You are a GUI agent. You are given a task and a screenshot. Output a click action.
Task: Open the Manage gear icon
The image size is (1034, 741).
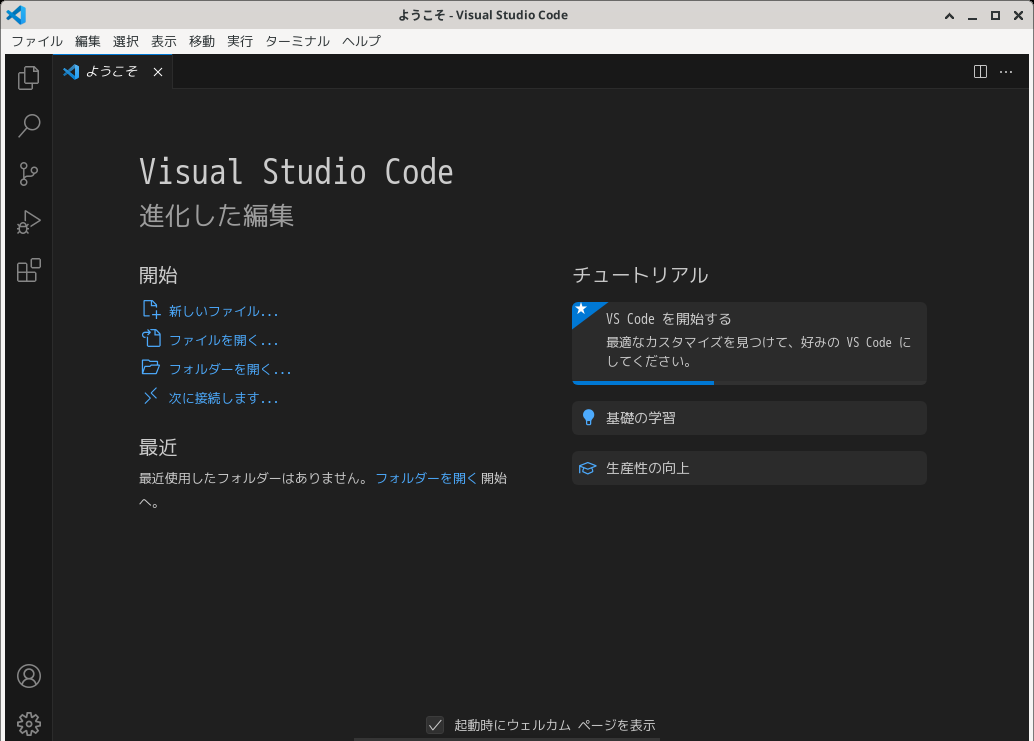point(28,724)
